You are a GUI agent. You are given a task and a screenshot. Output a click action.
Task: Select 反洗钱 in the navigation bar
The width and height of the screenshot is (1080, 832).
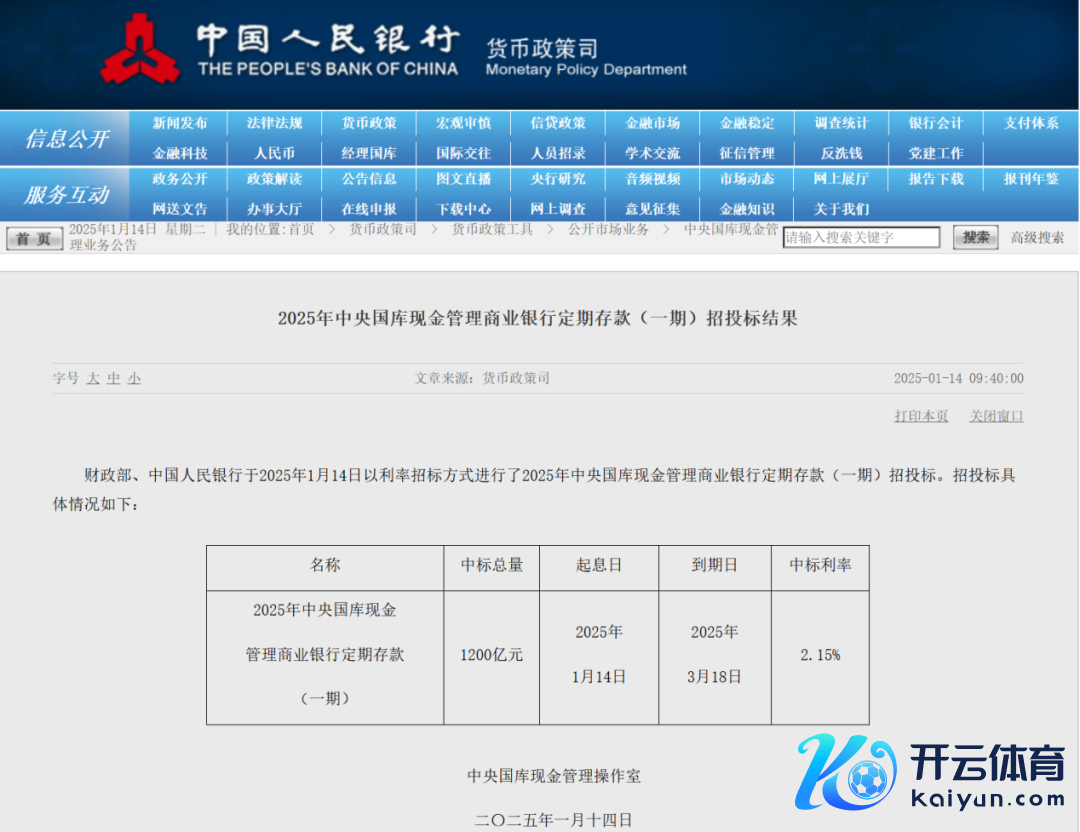pos(841,153)
